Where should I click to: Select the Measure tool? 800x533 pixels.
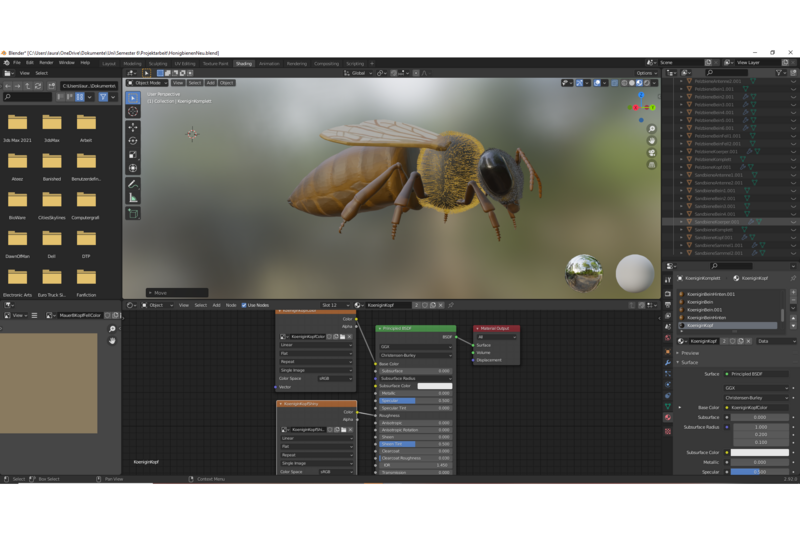133,198
